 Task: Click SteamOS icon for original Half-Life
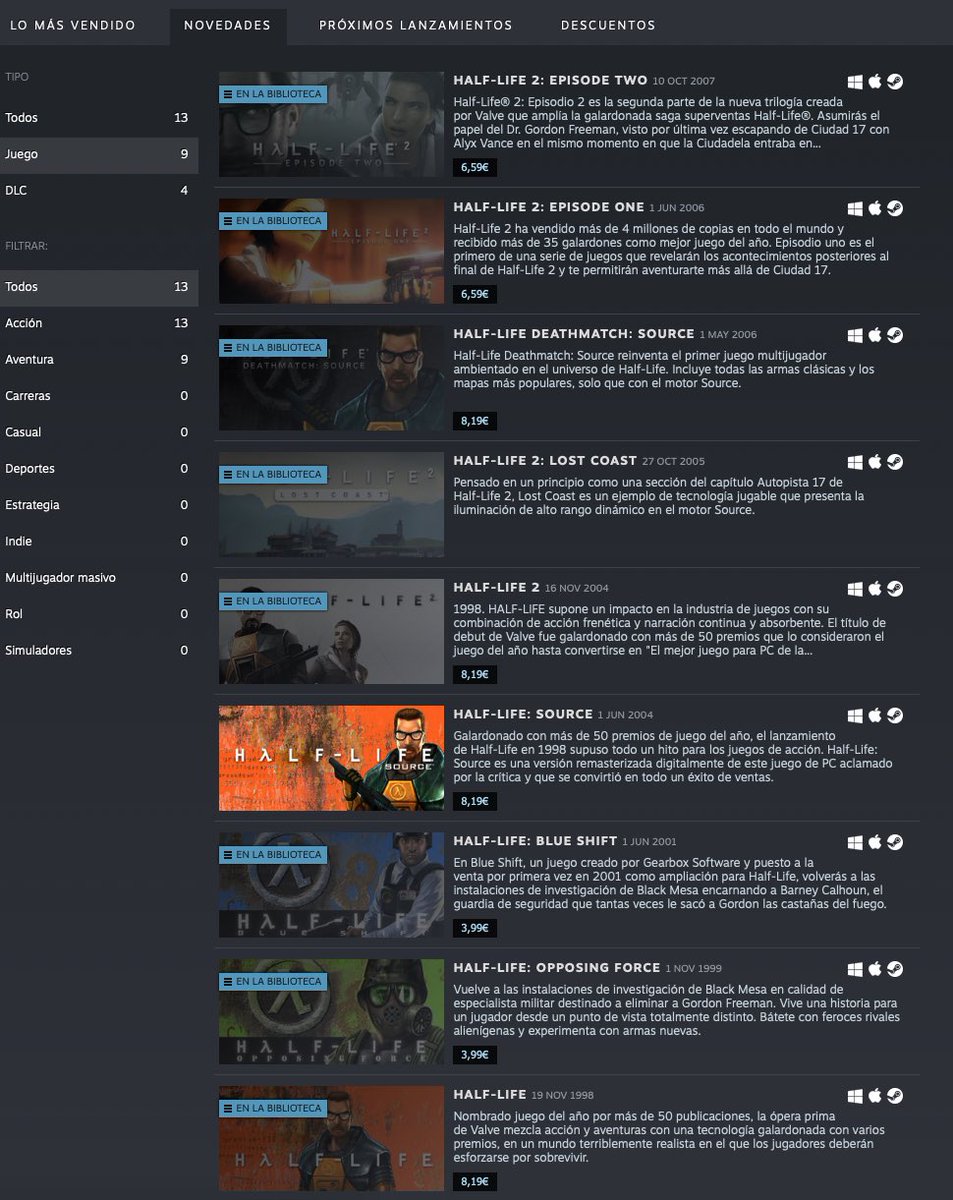[895, 1096]
